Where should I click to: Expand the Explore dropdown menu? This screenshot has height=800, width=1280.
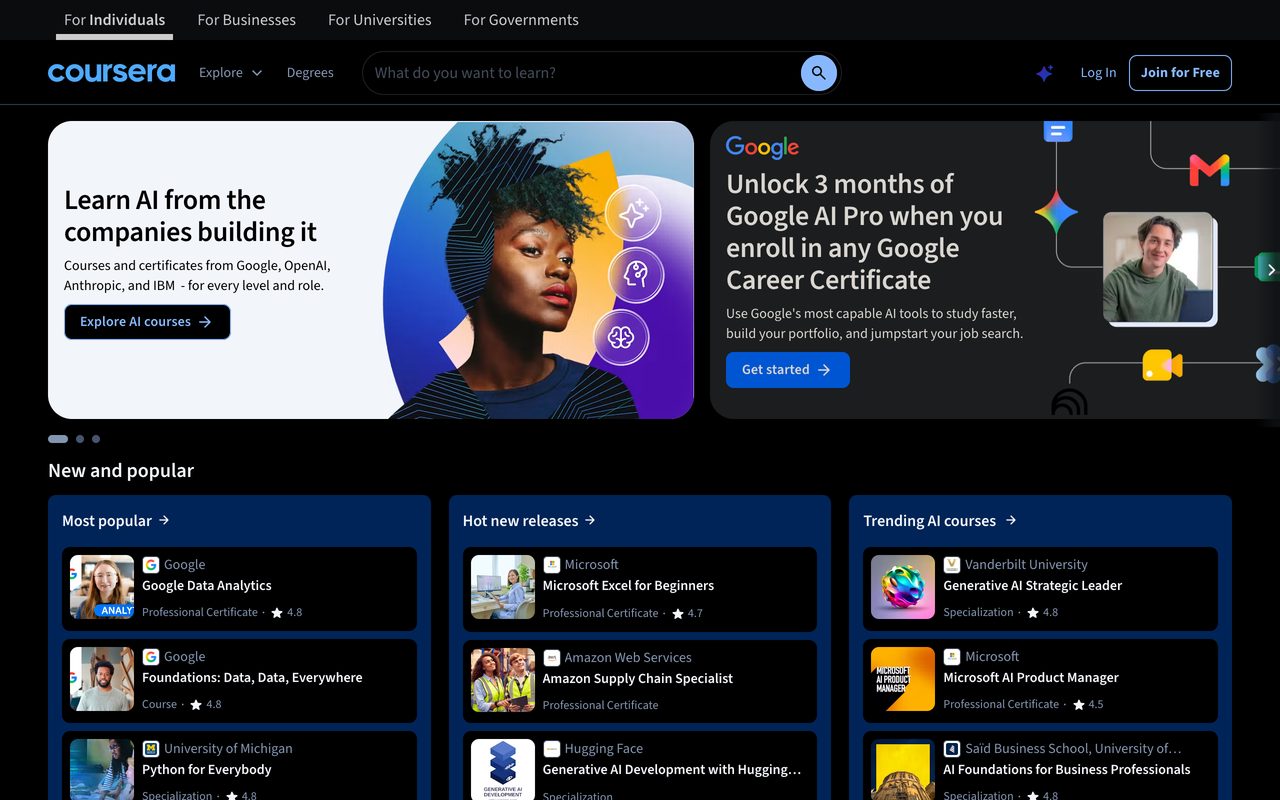(231, 73)
